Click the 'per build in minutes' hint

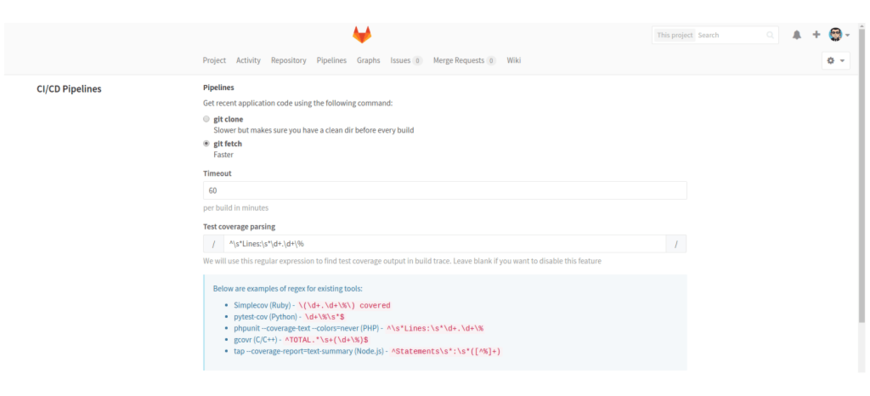(236, 208)
